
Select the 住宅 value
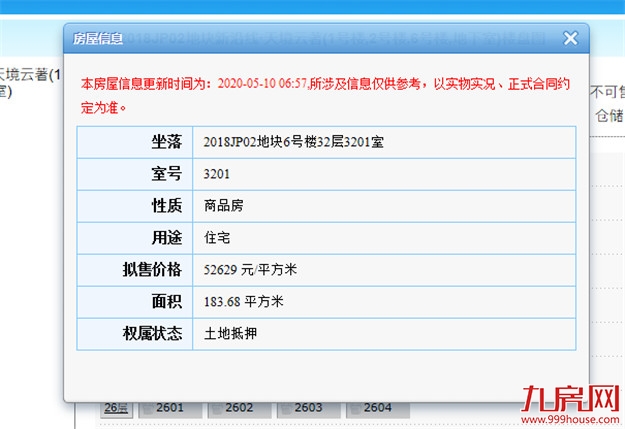point(217,238)
